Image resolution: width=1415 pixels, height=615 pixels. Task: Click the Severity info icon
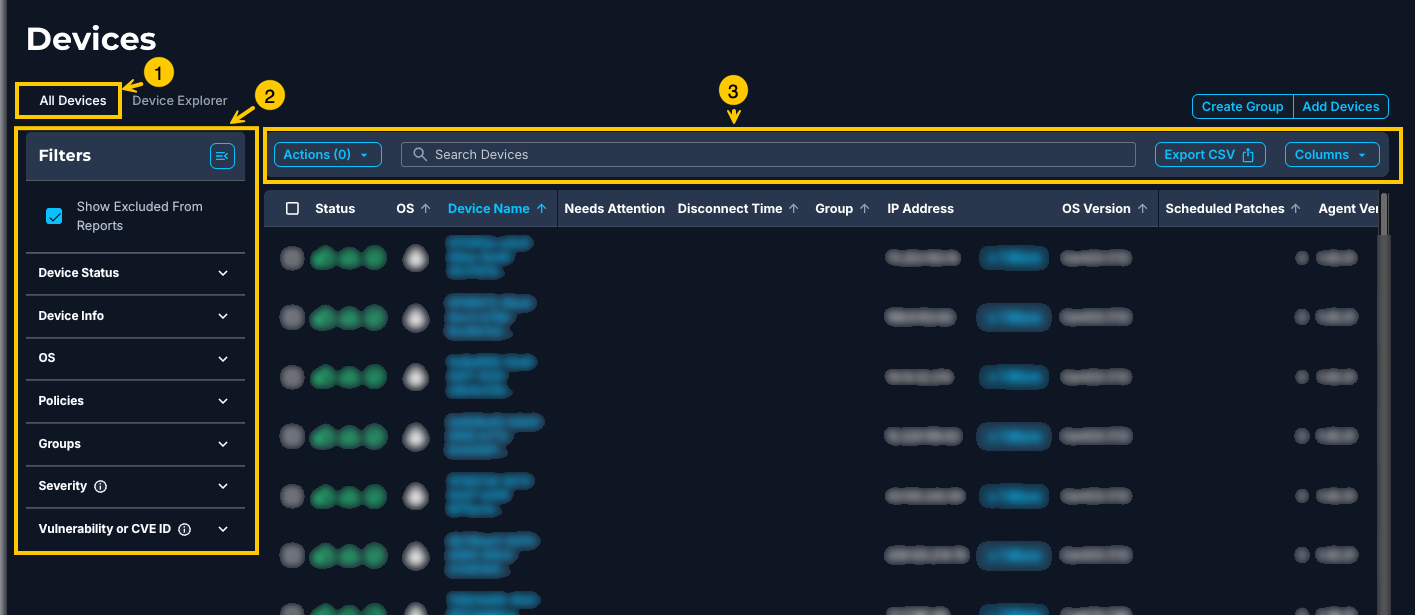(x=100, y=486)
